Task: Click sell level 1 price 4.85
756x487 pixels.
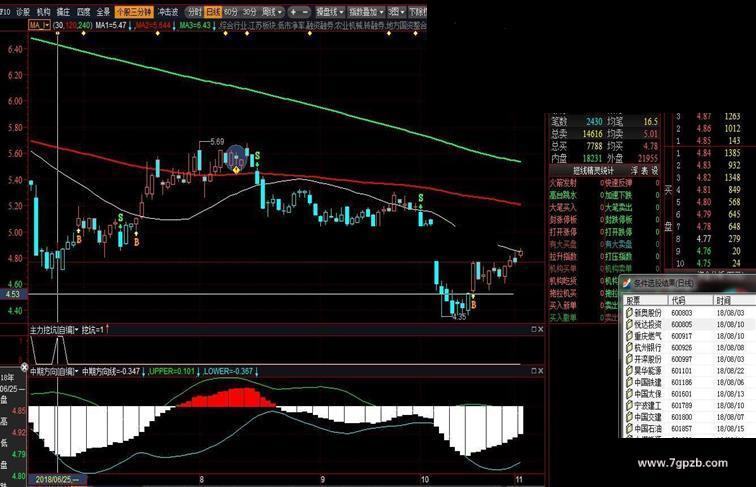Action: click(x=703, y=141)
